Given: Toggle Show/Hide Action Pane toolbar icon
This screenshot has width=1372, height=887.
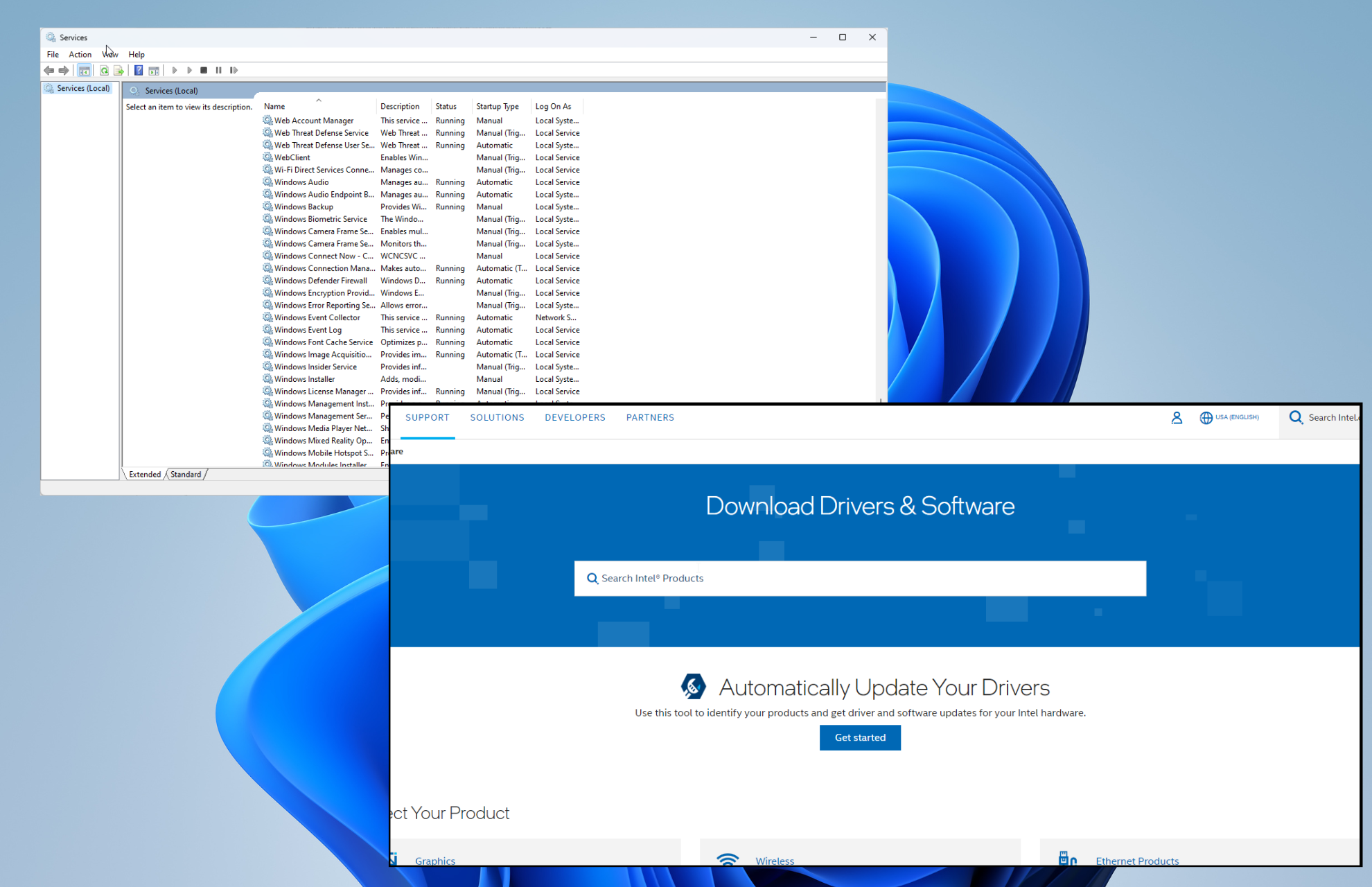Looking at the screenshot, I should pos(154,70).
